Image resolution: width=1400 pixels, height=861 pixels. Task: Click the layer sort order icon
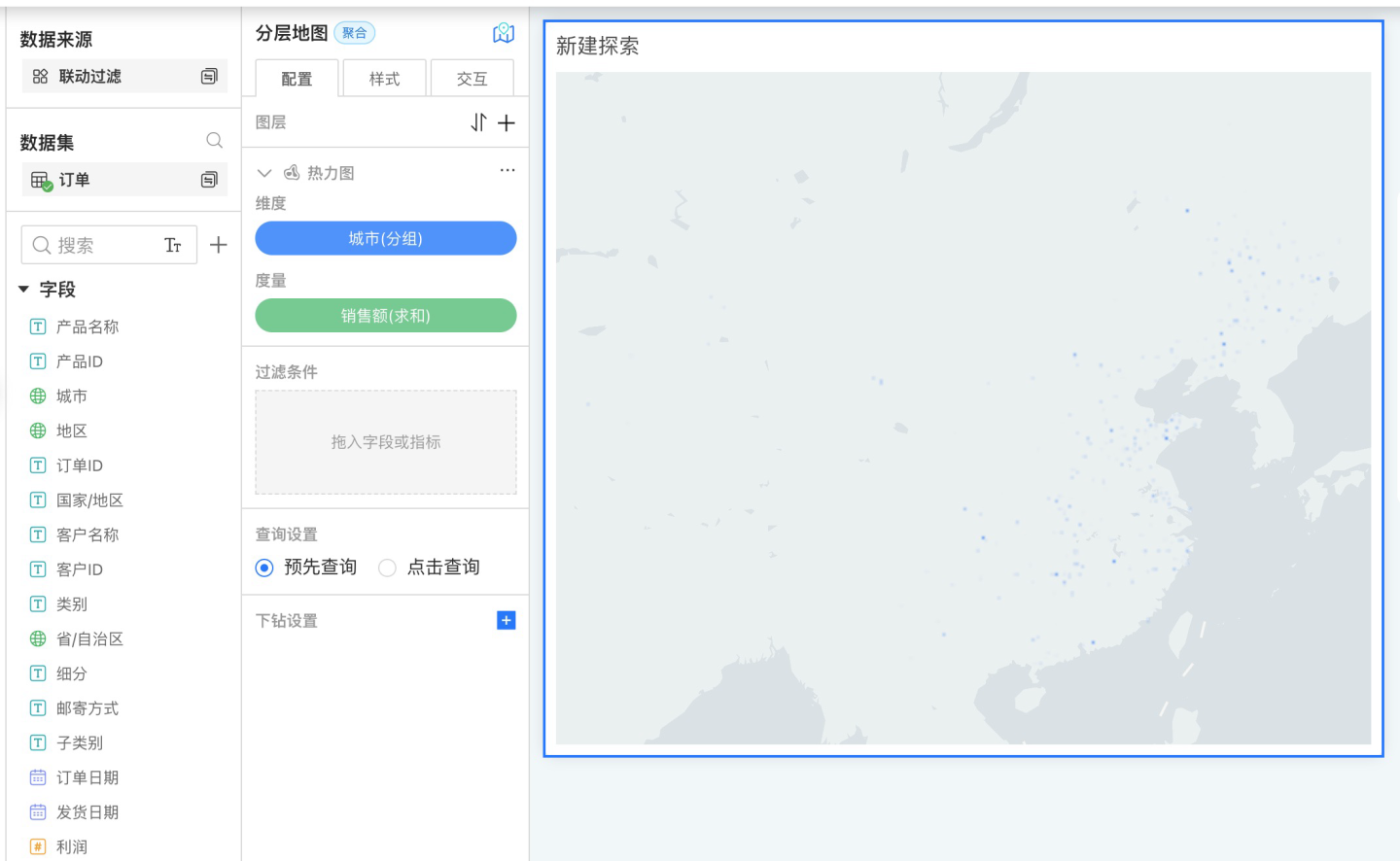(478, 122)
